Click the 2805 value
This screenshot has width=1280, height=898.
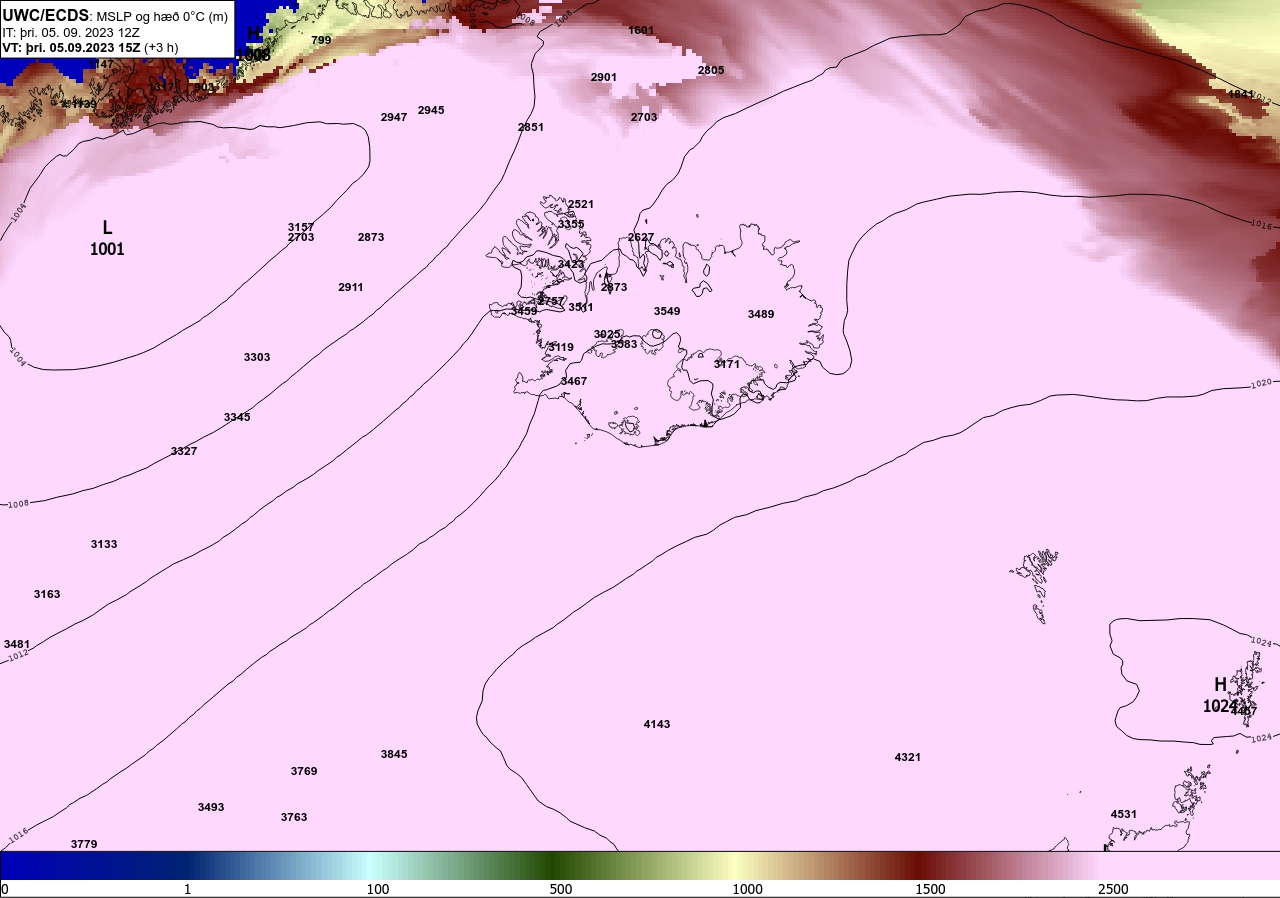pos(711,70)
